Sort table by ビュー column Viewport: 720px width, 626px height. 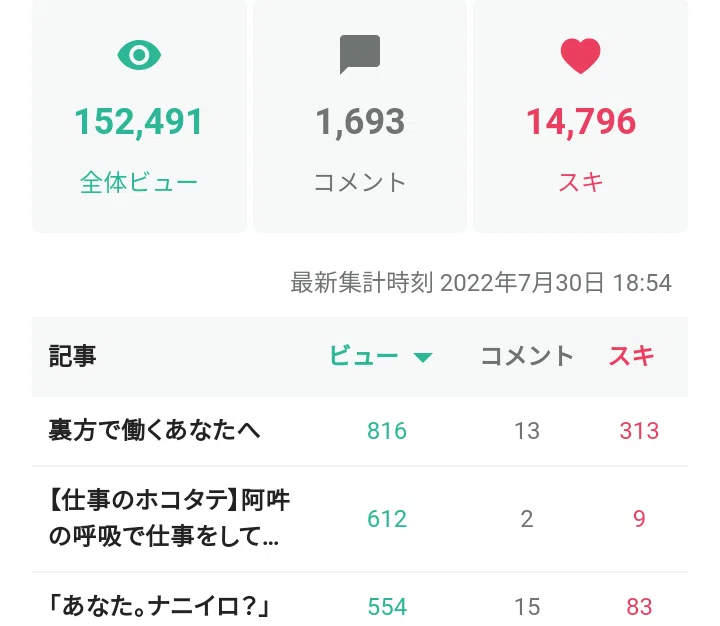click(x=364, y=356)
